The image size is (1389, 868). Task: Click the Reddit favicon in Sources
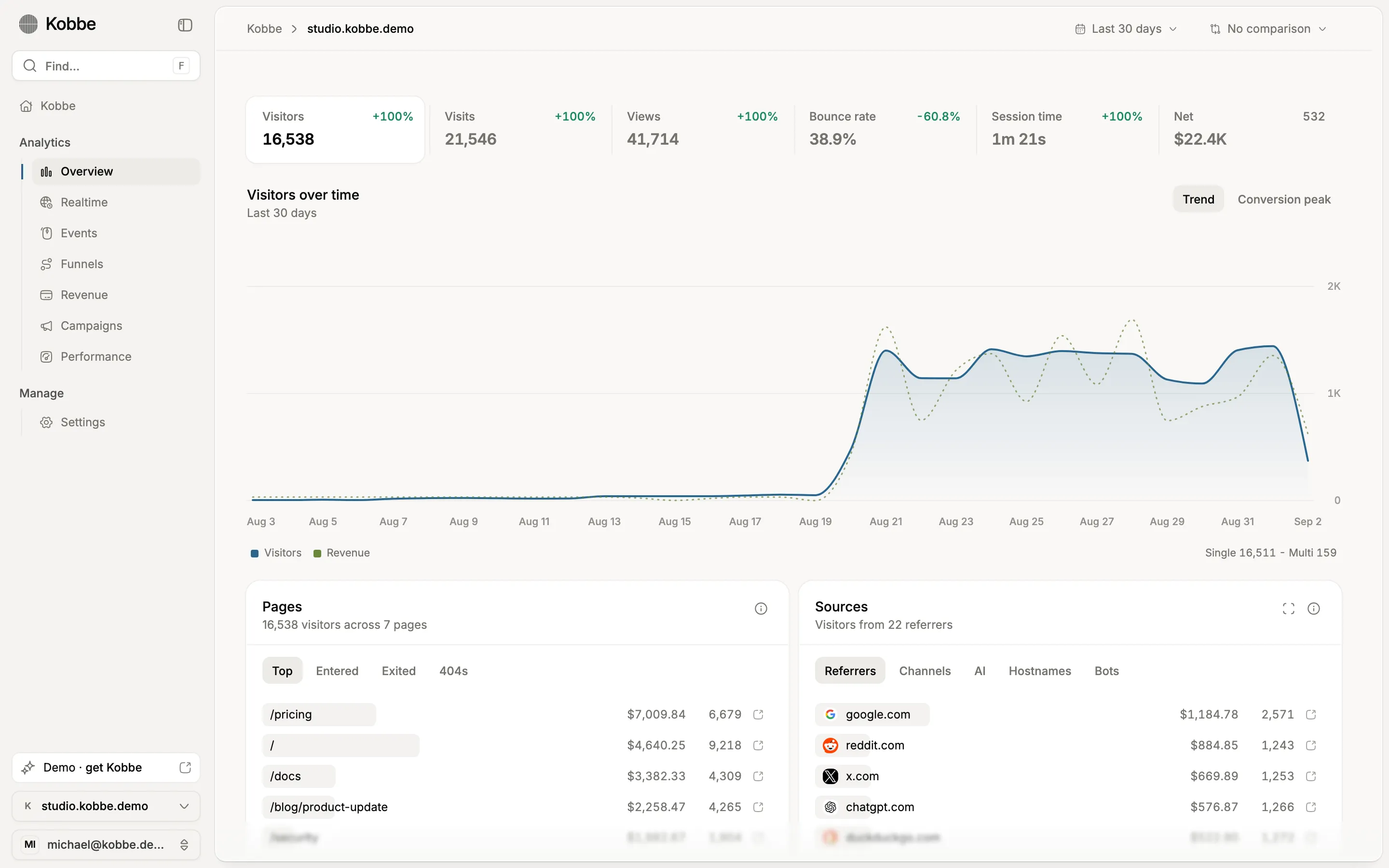830,745
